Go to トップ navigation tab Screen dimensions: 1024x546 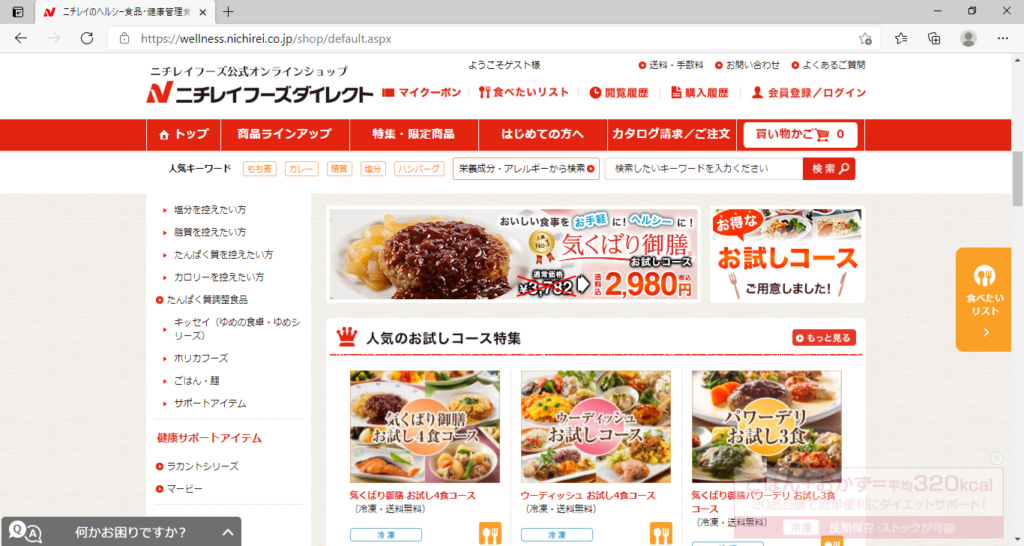[184, 135]
